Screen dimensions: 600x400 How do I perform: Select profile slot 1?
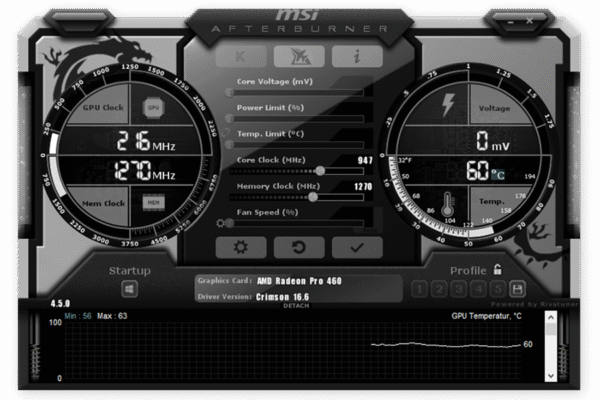(420, 289)
